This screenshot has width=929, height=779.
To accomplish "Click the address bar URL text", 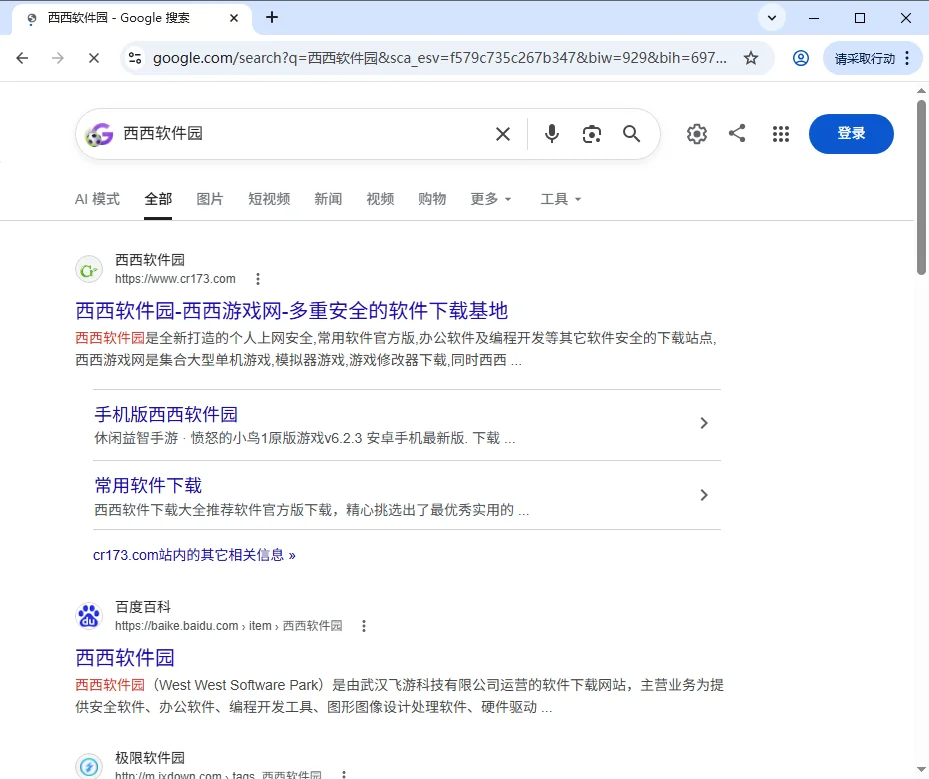I will click(440, 58).
